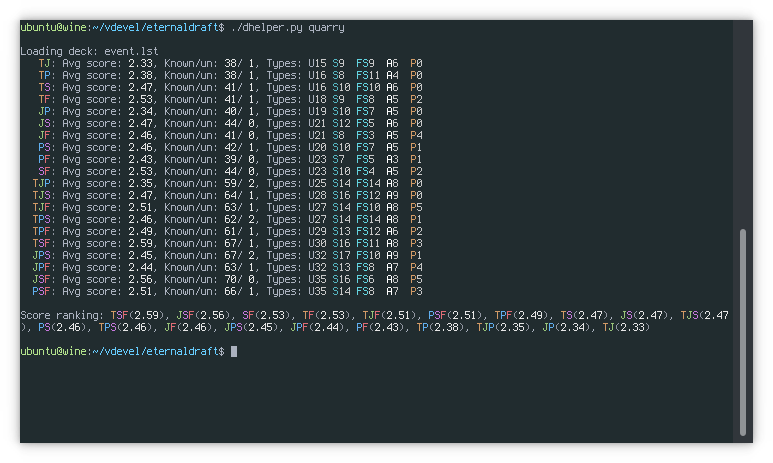Click the 'JS:' row label
Screen dimensions: 773x463
pyautogui.click(x=47, y=123)
